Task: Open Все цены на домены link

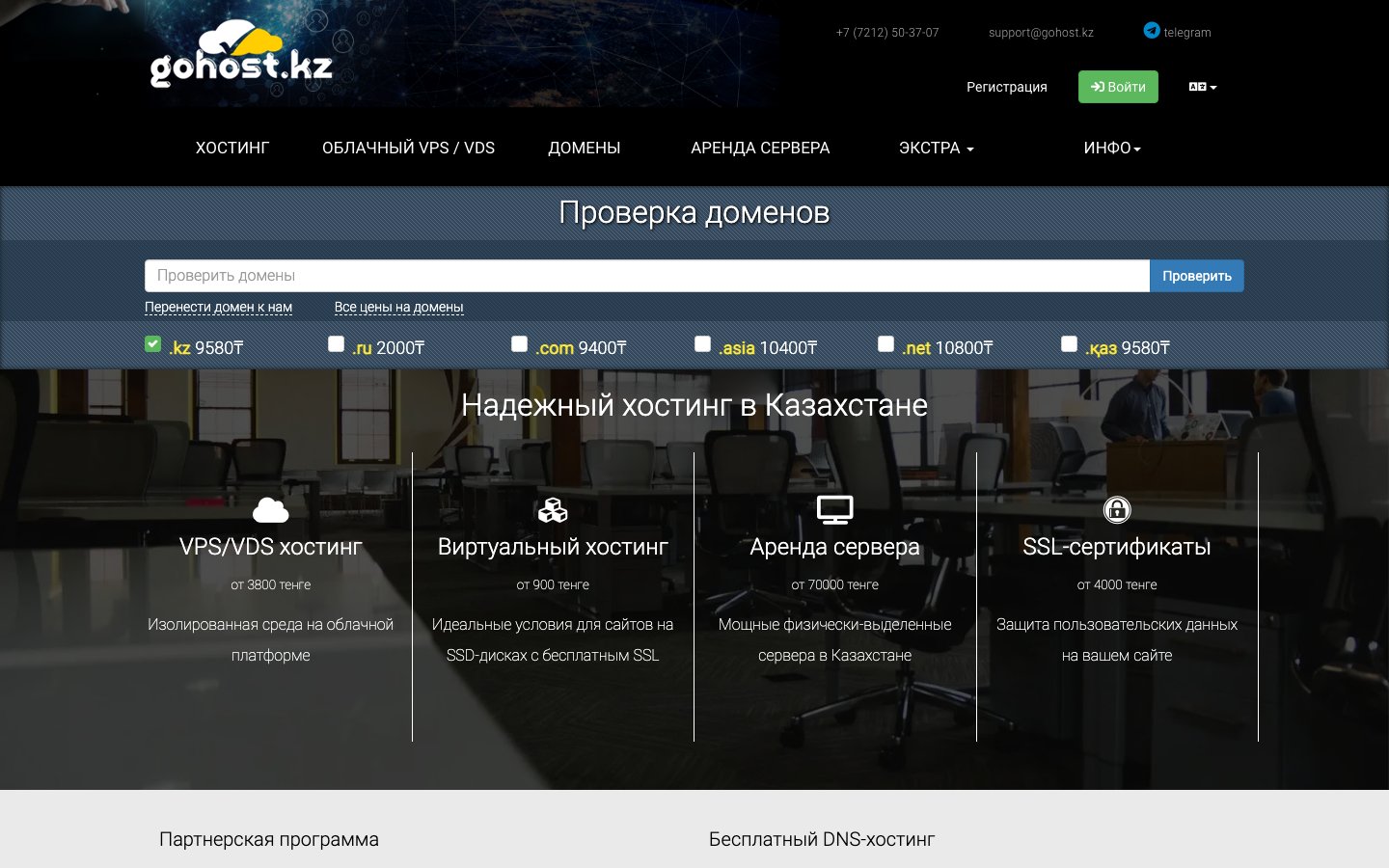Action: click(398, 307)
